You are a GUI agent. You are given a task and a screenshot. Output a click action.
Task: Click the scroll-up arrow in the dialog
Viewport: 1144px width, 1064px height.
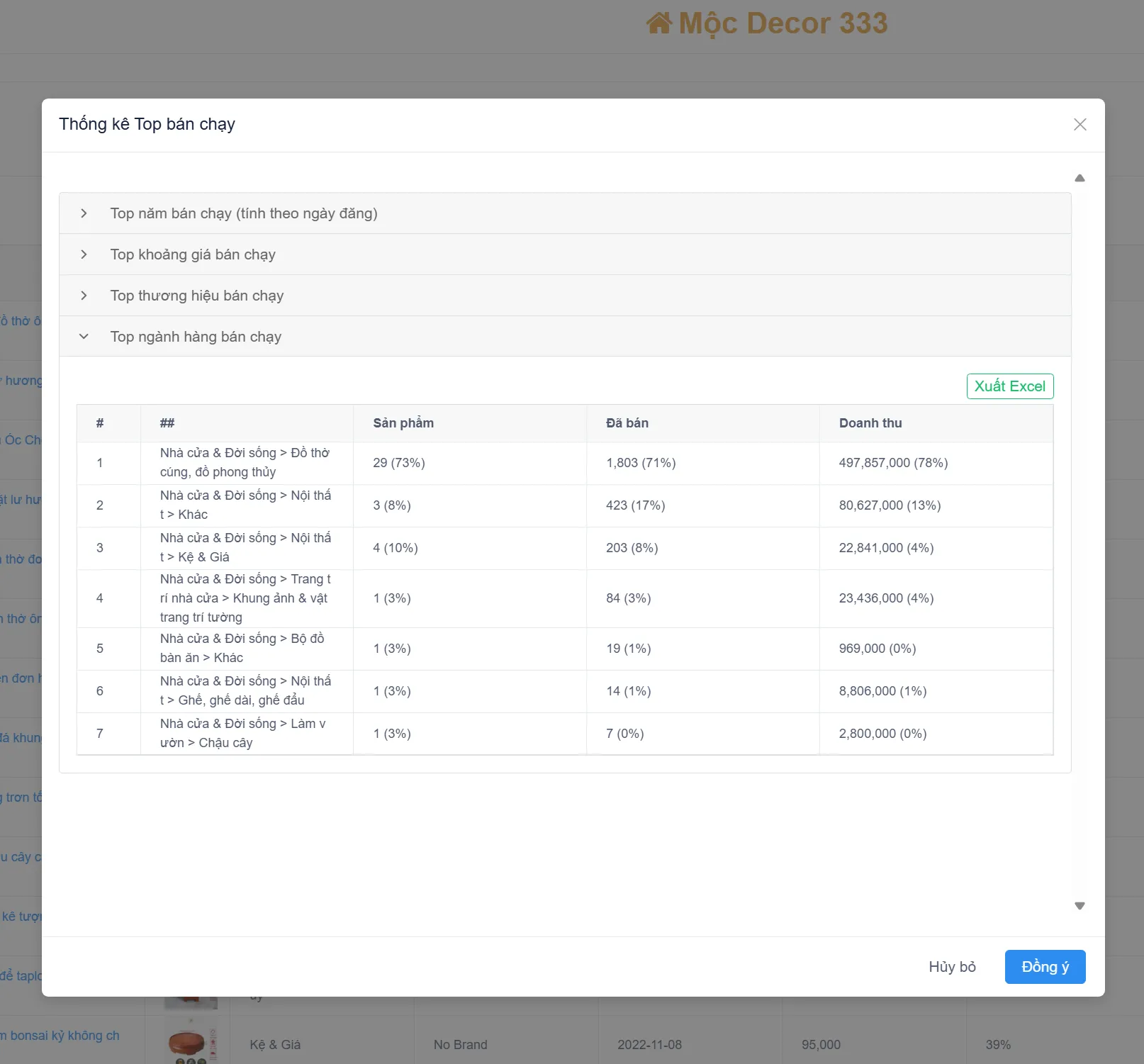pos(1079,179)
